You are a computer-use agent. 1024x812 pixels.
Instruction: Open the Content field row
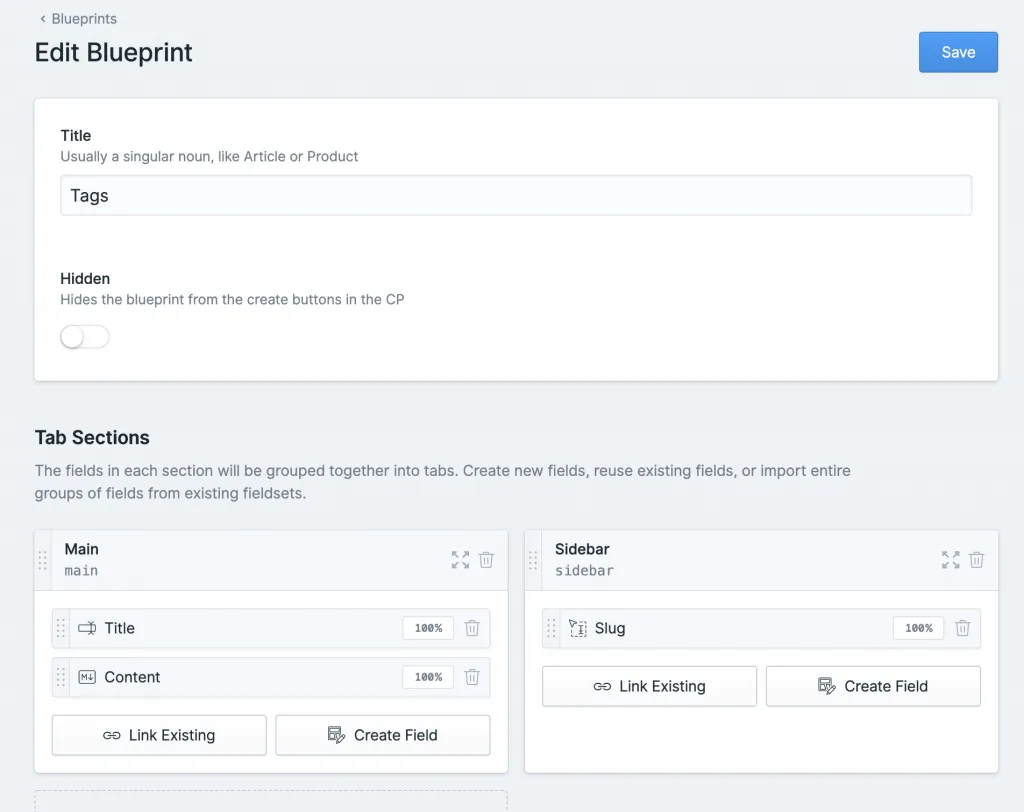pyautogui.click(x=271, y=677)
